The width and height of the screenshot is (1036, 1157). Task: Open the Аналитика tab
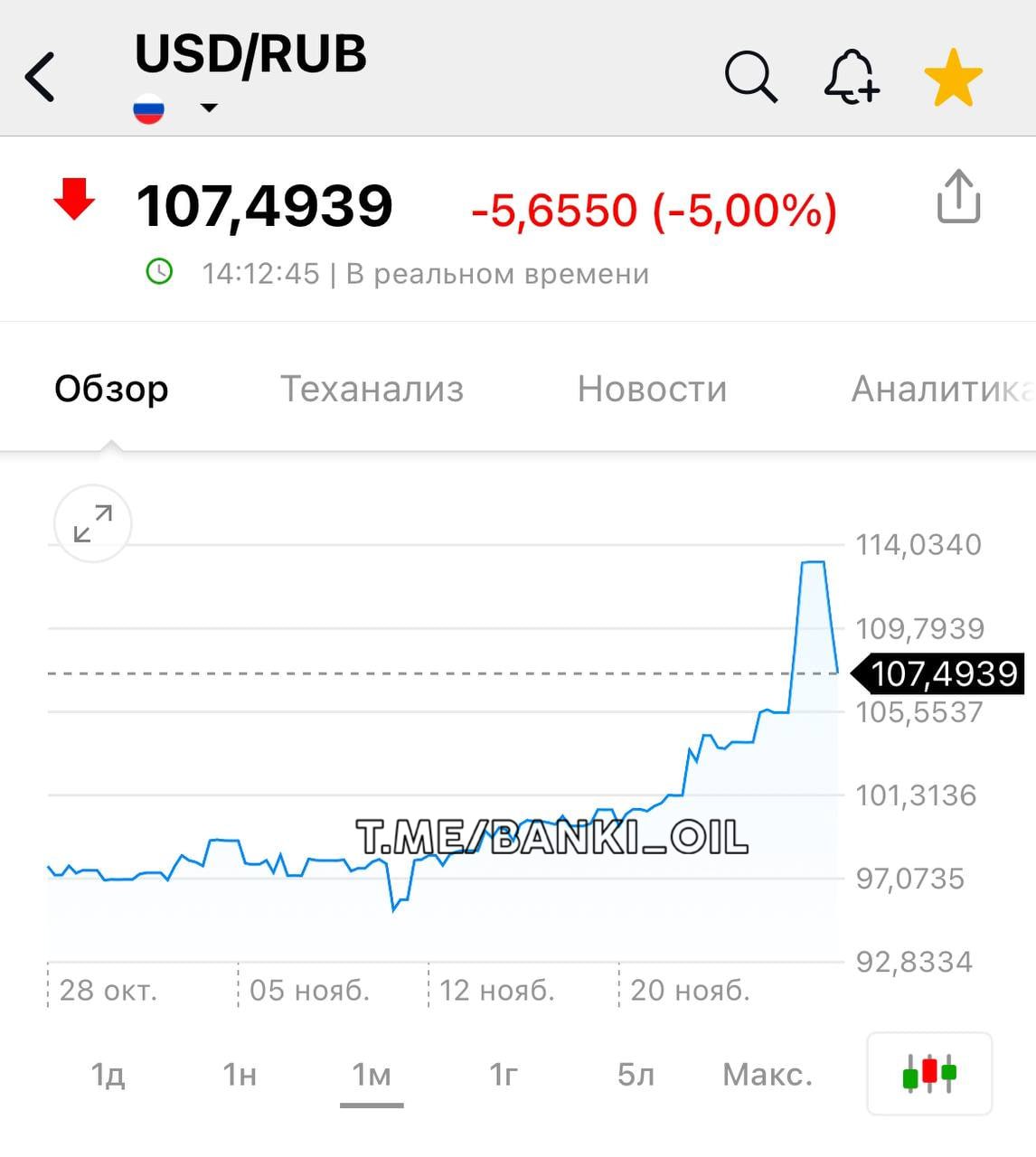coord(940,389)
